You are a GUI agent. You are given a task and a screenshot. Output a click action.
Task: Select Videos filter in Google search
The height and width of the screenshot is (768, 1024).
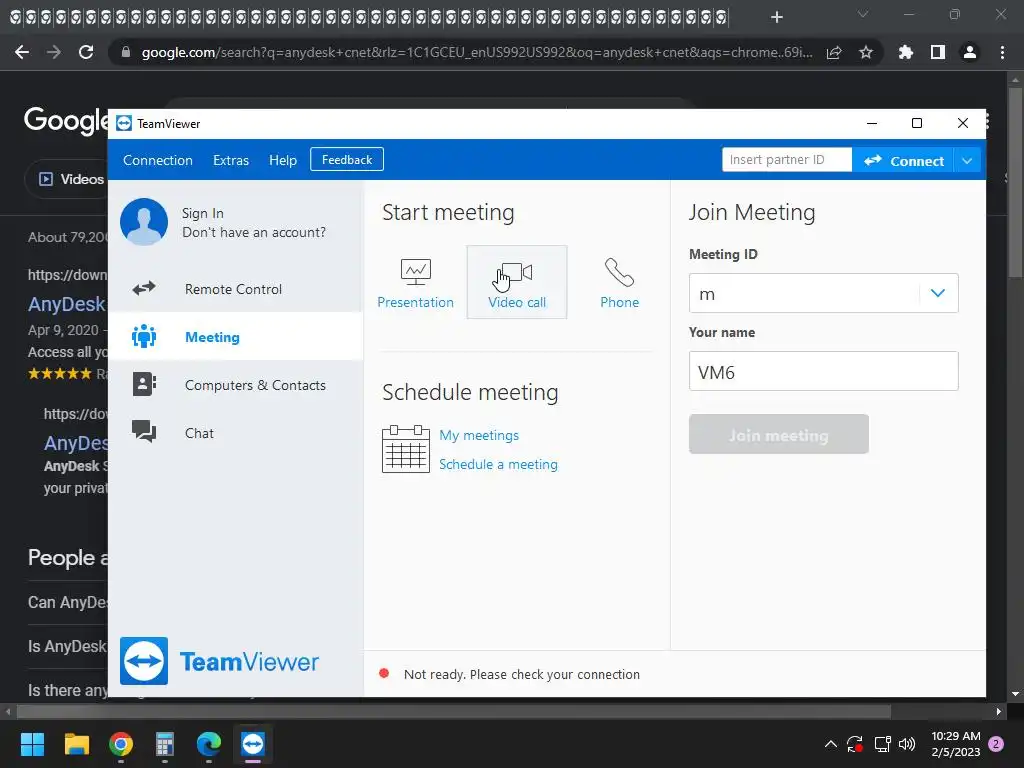72,179
